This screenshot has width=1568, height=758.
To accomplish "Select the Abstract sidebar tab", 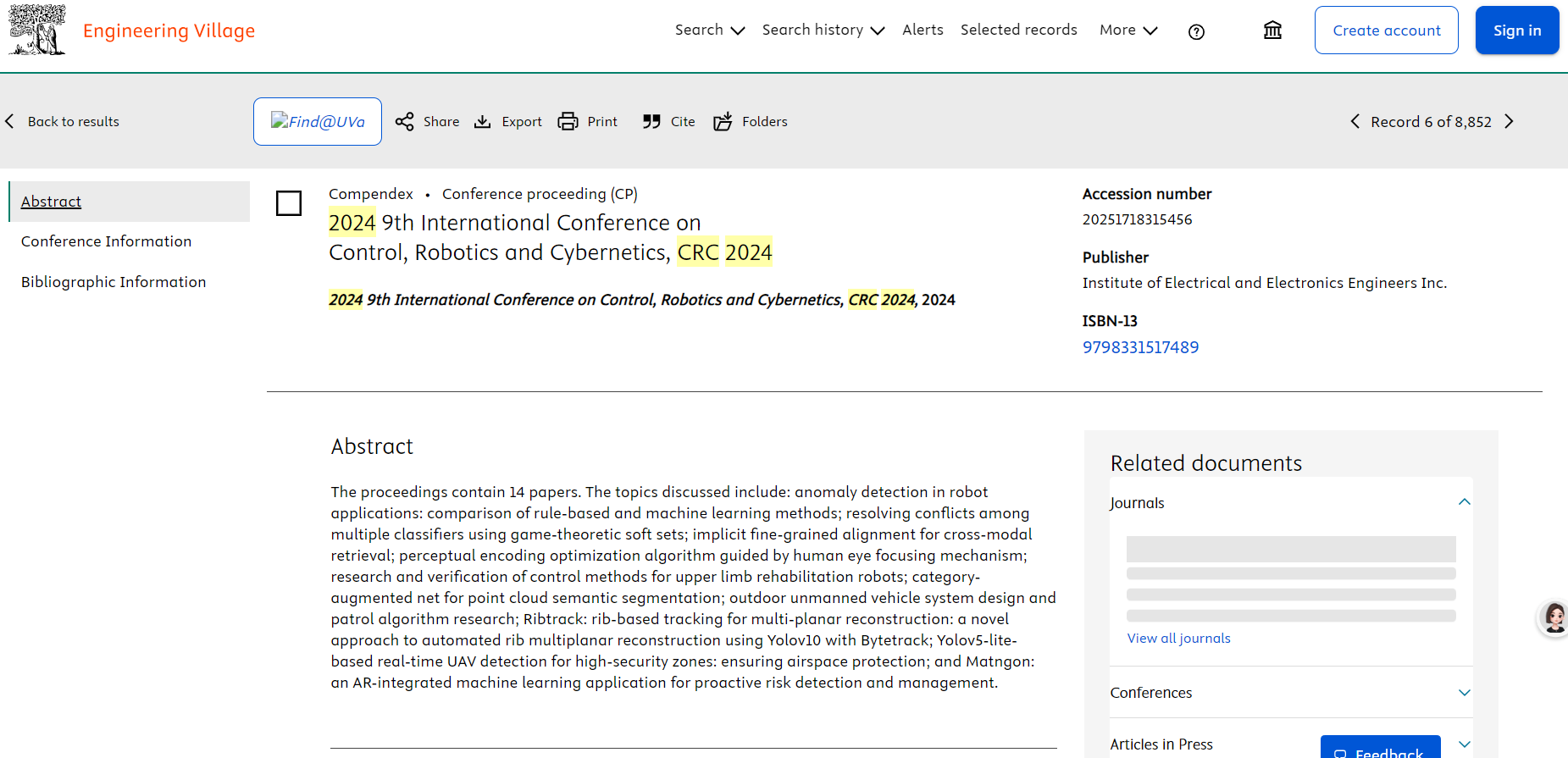I will pos(130,202).
